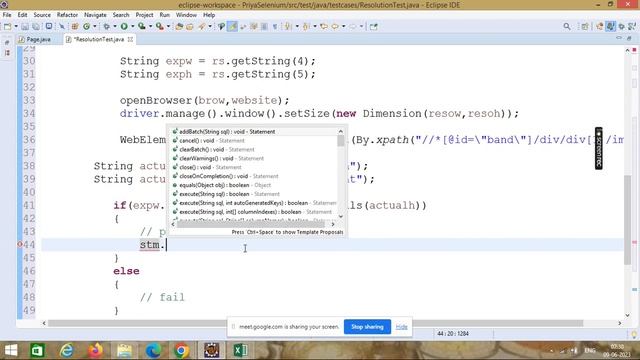The width and height of the screenshot is (640, 360).
Task: Open Excel from the taskbar
Action: (240, 351)
